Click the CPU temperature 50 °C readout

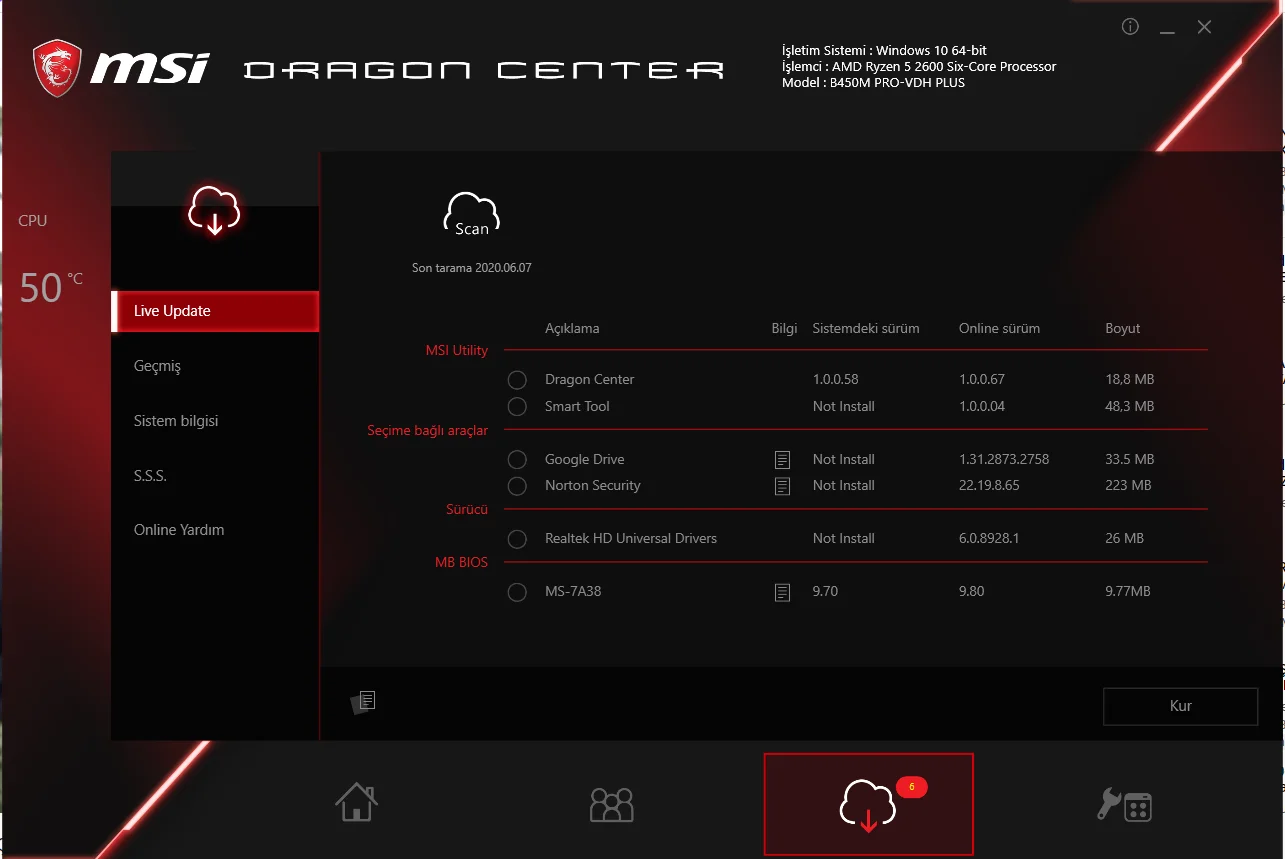pyautogui.click(x=51, y=288)
